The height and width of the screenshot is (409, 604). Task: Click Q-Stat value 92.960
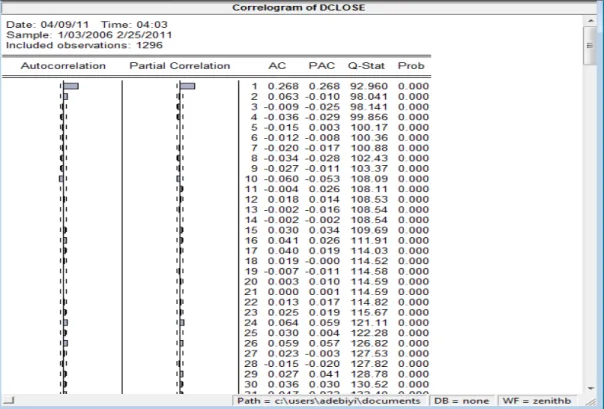pyautogui.click(x=369, y=86)
